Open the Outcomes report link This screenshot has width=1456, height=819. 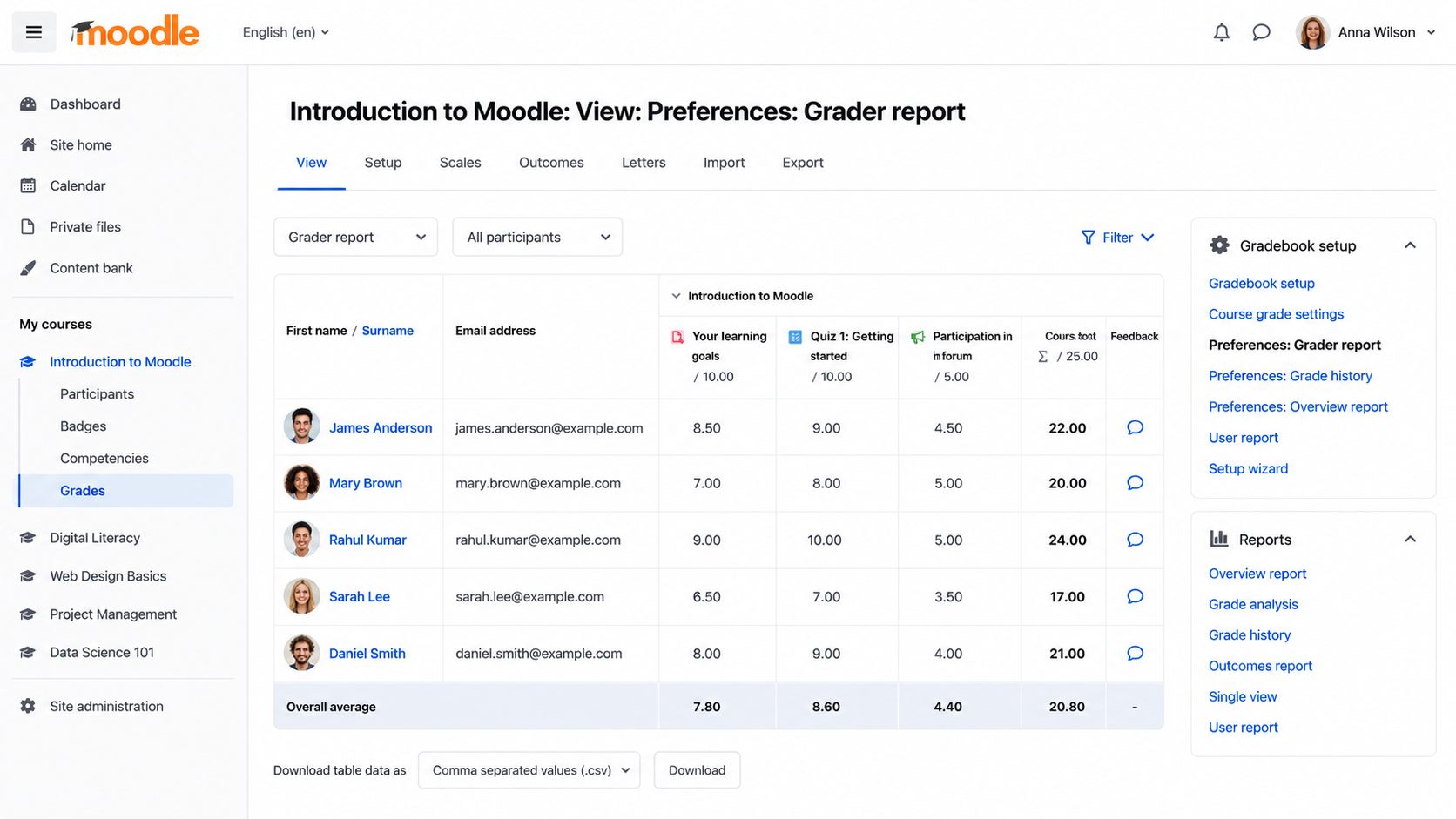tap(1260, 666)
